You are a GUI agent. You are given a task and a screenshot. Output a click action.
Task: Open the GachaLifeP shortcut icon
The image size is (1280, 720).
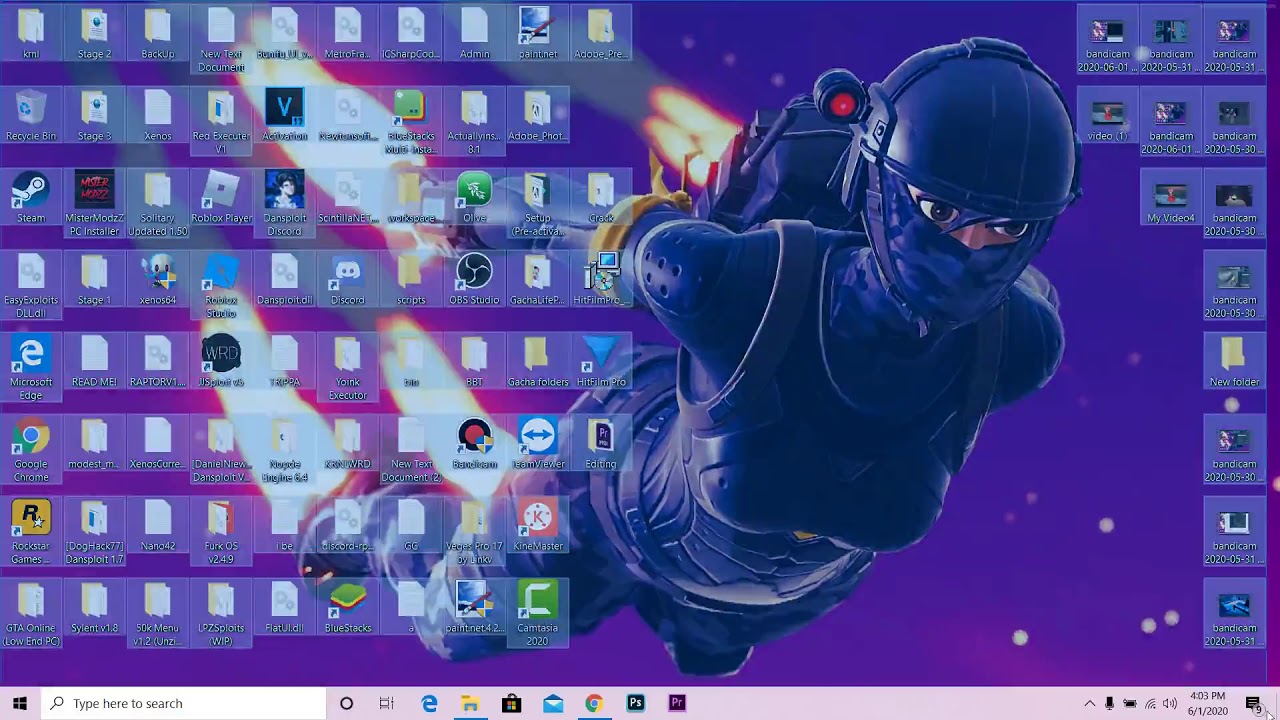(x=538, y=279)
